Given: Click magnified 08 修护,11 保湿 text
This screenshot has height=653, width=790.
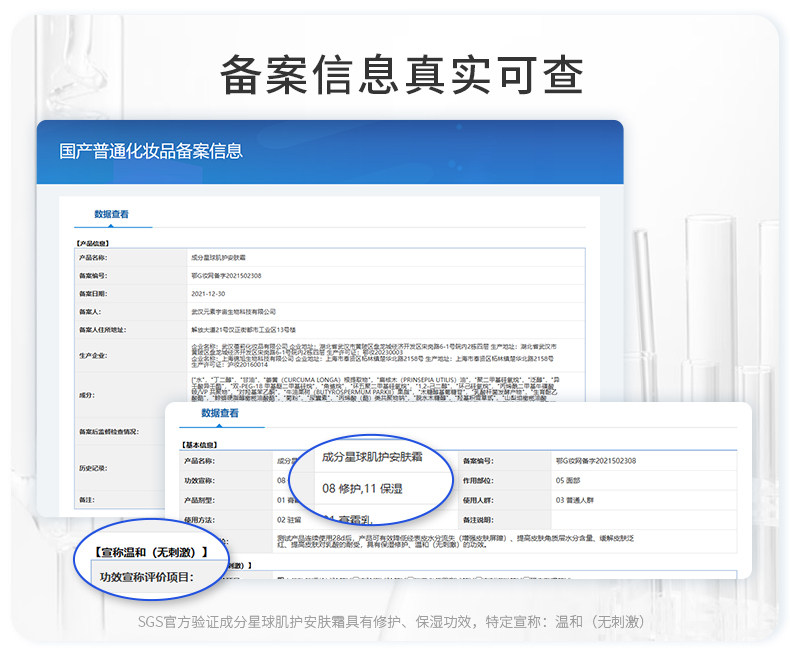Looking at the screenshot, I should click(x=362, y=488).
